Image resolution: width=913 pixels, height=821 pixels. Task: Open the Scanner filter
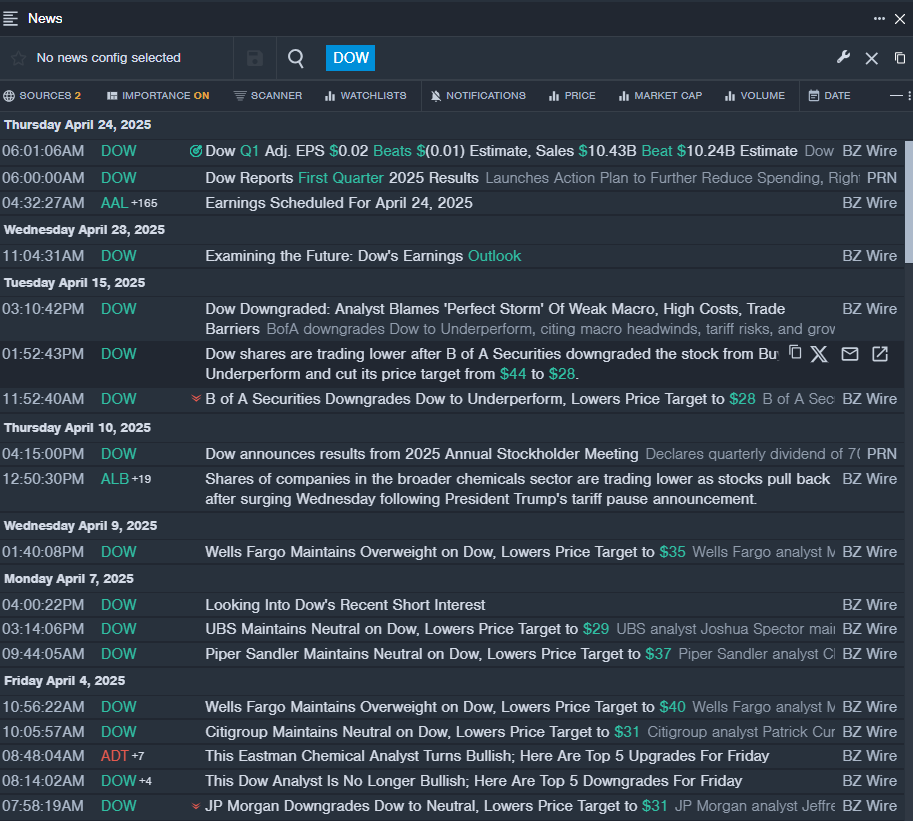tap(268, 95)
